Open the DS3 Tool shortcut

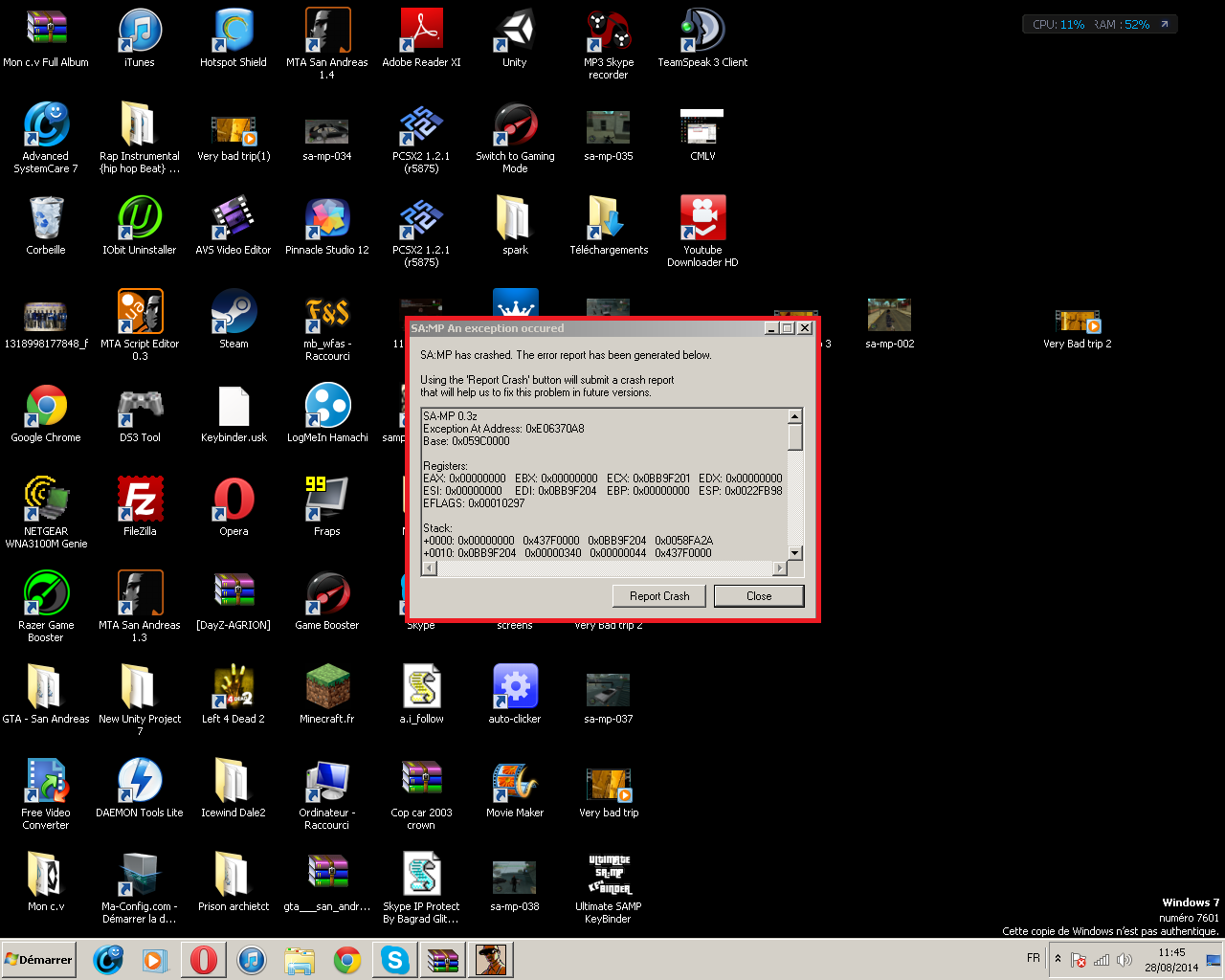click(x=140, y=413)
